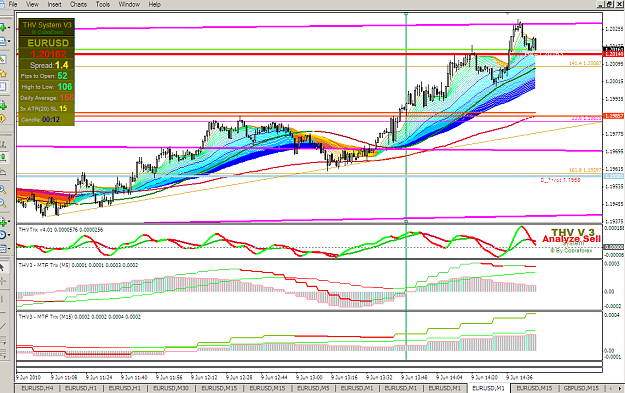
Task: Open the Profiles icon in the toolbar
Action: click(3, 41)
